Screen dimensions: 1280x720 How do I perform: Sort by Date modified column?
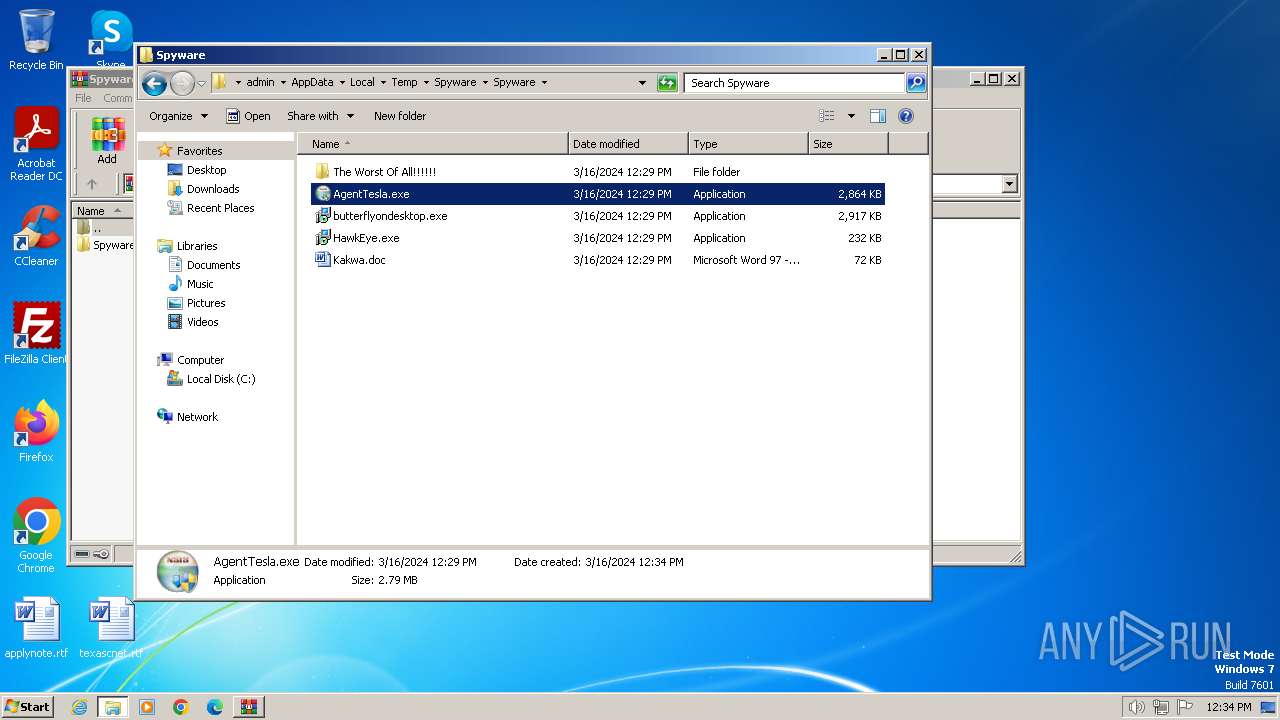(628, 144)
